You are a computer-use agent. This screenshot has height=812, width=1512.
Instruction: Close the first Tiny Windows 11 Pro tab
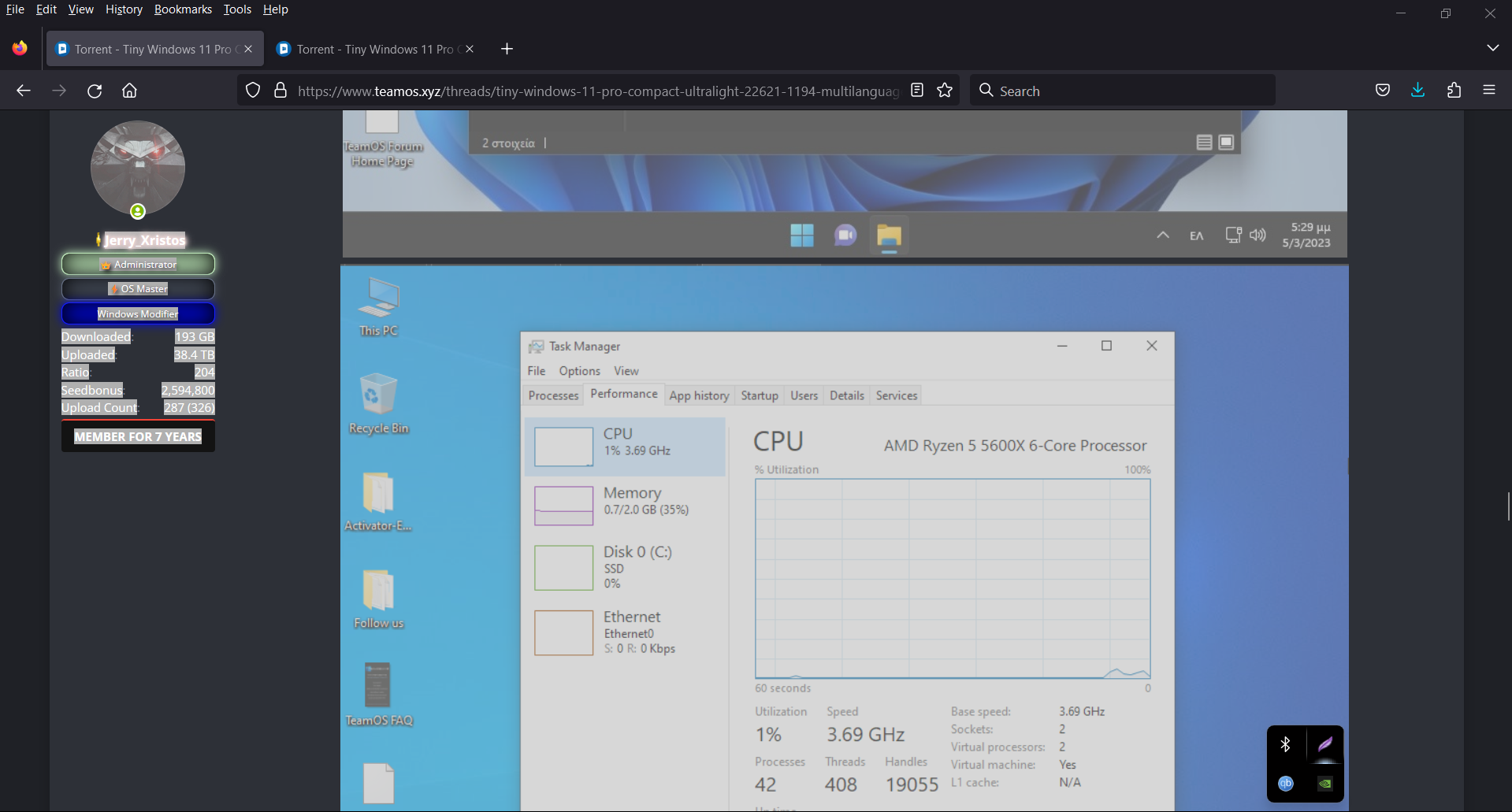point(248,49)
